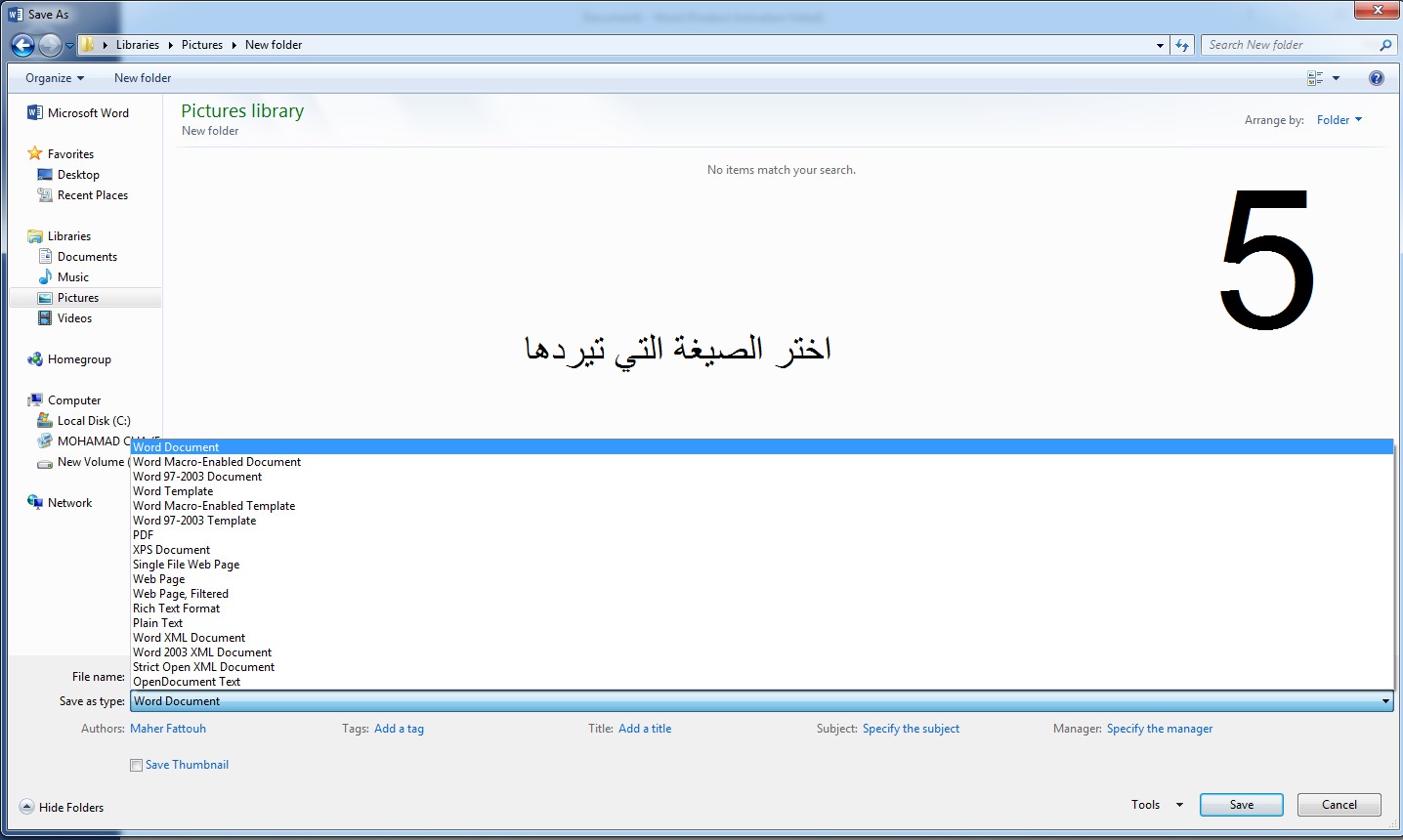Choose Rich Text Format option
Screen dimensions: 1403x840
coord(177,609)
